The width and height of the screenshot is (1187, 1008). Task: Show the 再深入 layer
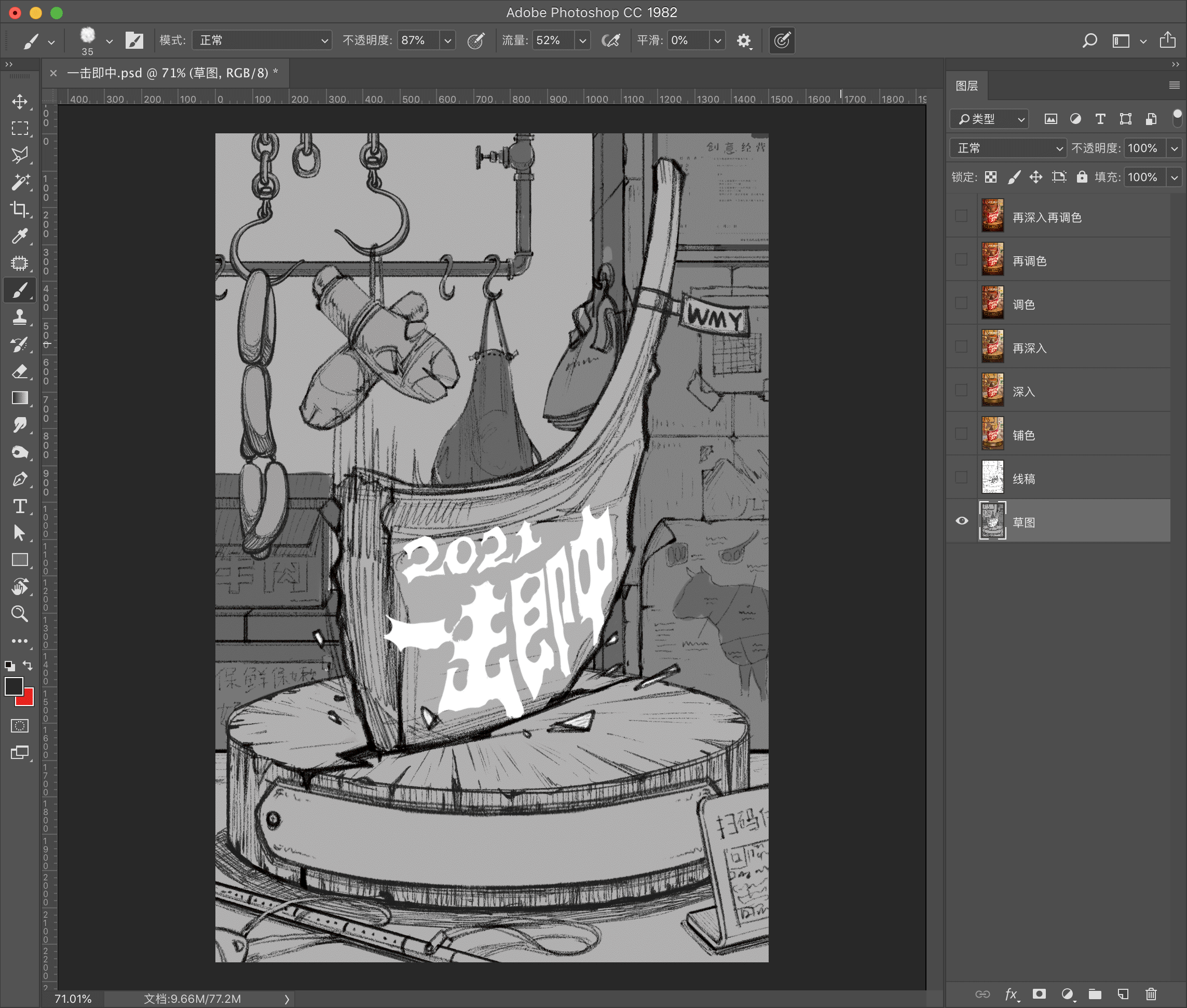tap(962, 347)
